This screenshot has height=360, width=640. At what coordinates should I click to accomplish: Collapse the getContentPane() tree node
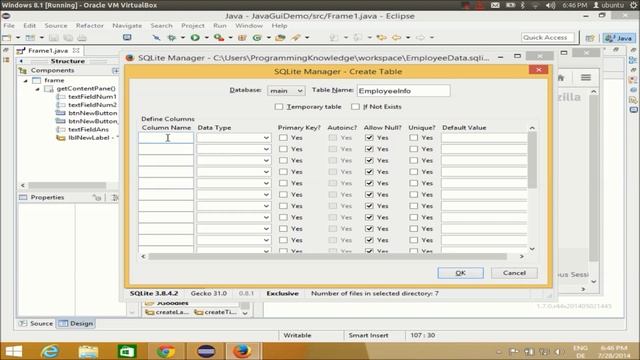37,89
